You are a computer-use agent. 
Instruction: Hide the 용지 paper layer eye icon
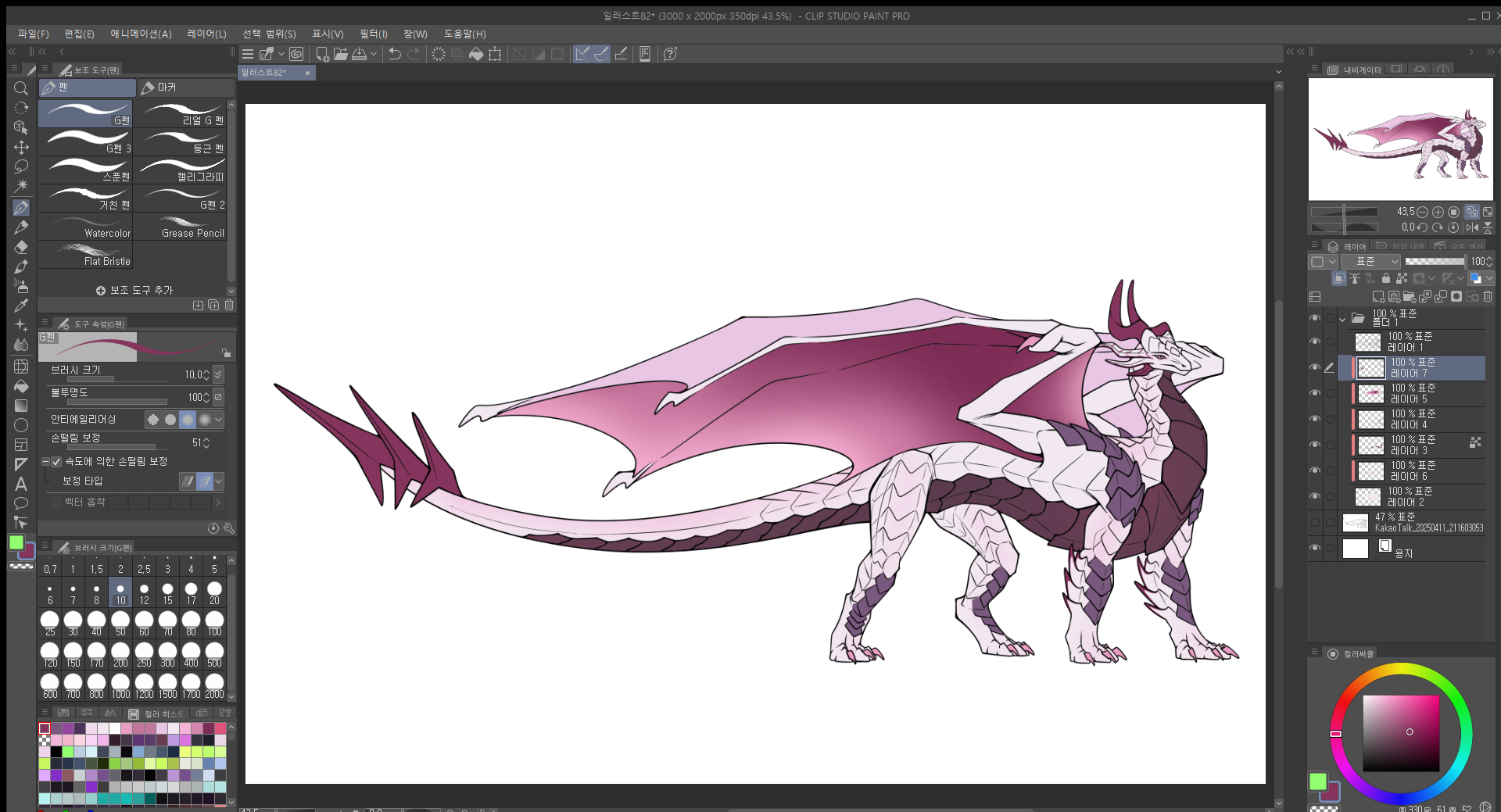(1314, 548)
